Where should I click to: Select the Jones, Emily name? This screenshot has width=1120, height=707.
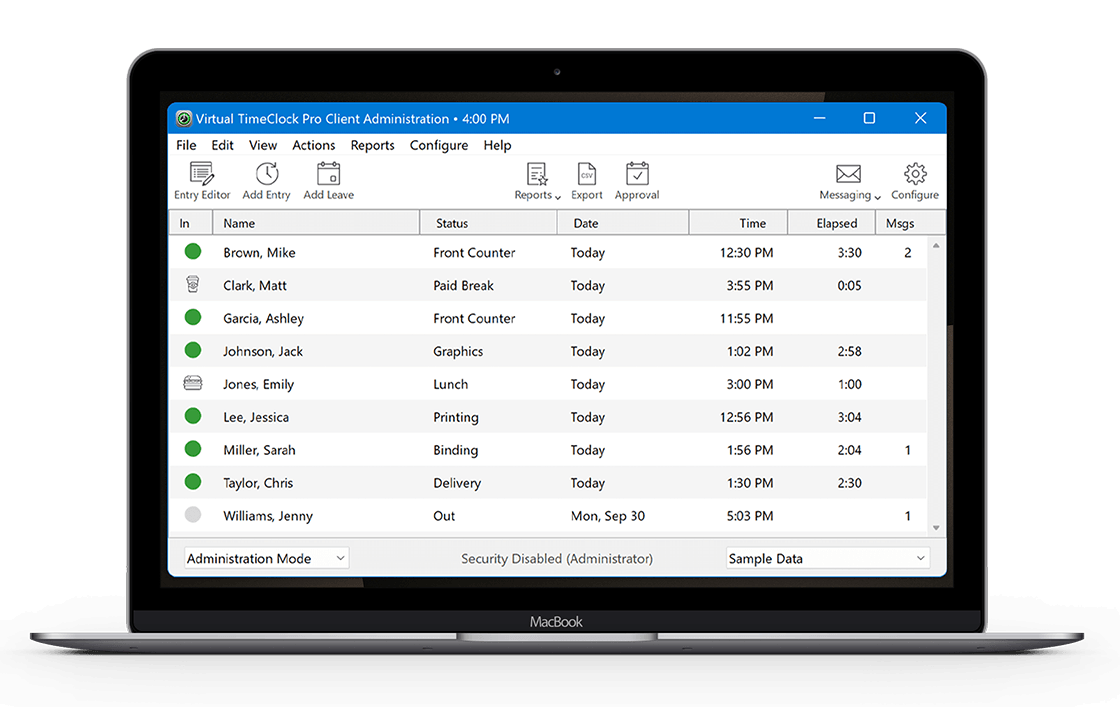259,384
